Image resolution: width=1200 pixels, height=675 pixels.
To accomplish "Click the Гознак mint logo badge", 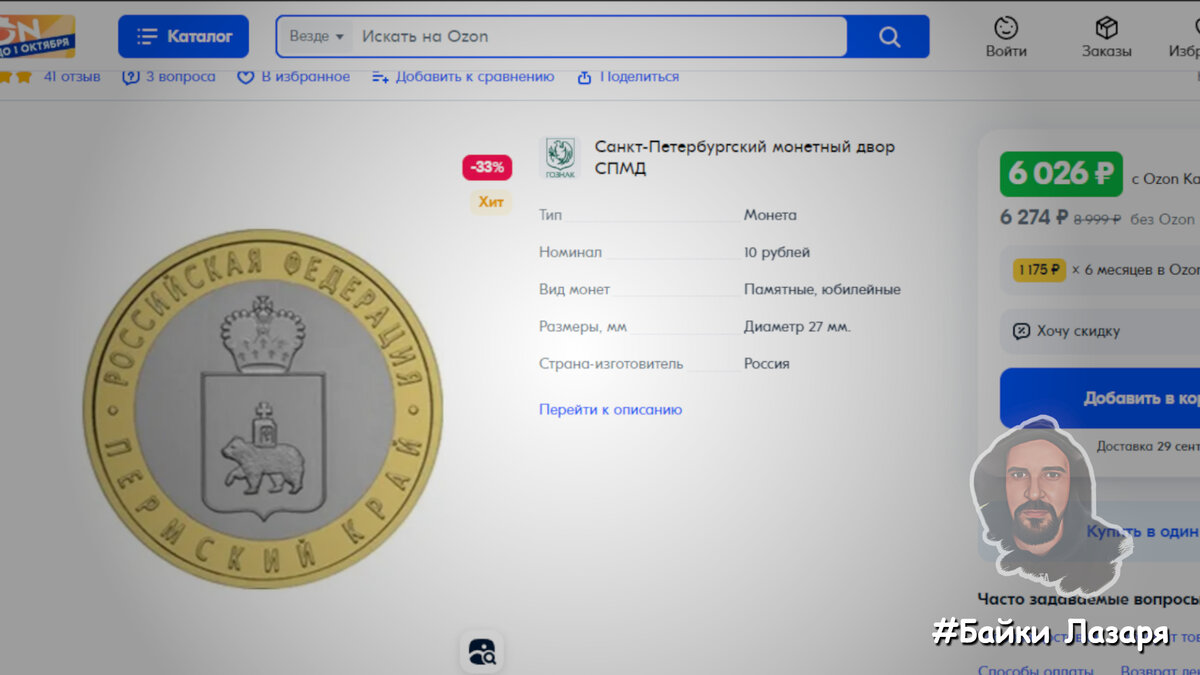I will click(562, 155).
